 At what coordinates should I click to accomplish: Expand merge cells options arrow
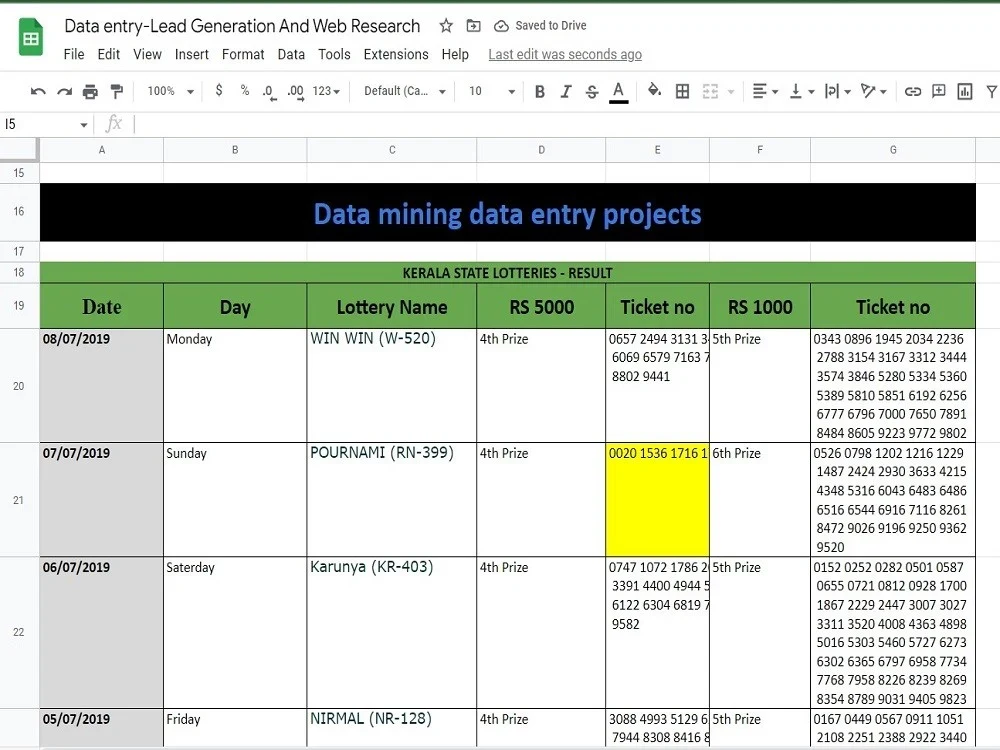point(731,92)
